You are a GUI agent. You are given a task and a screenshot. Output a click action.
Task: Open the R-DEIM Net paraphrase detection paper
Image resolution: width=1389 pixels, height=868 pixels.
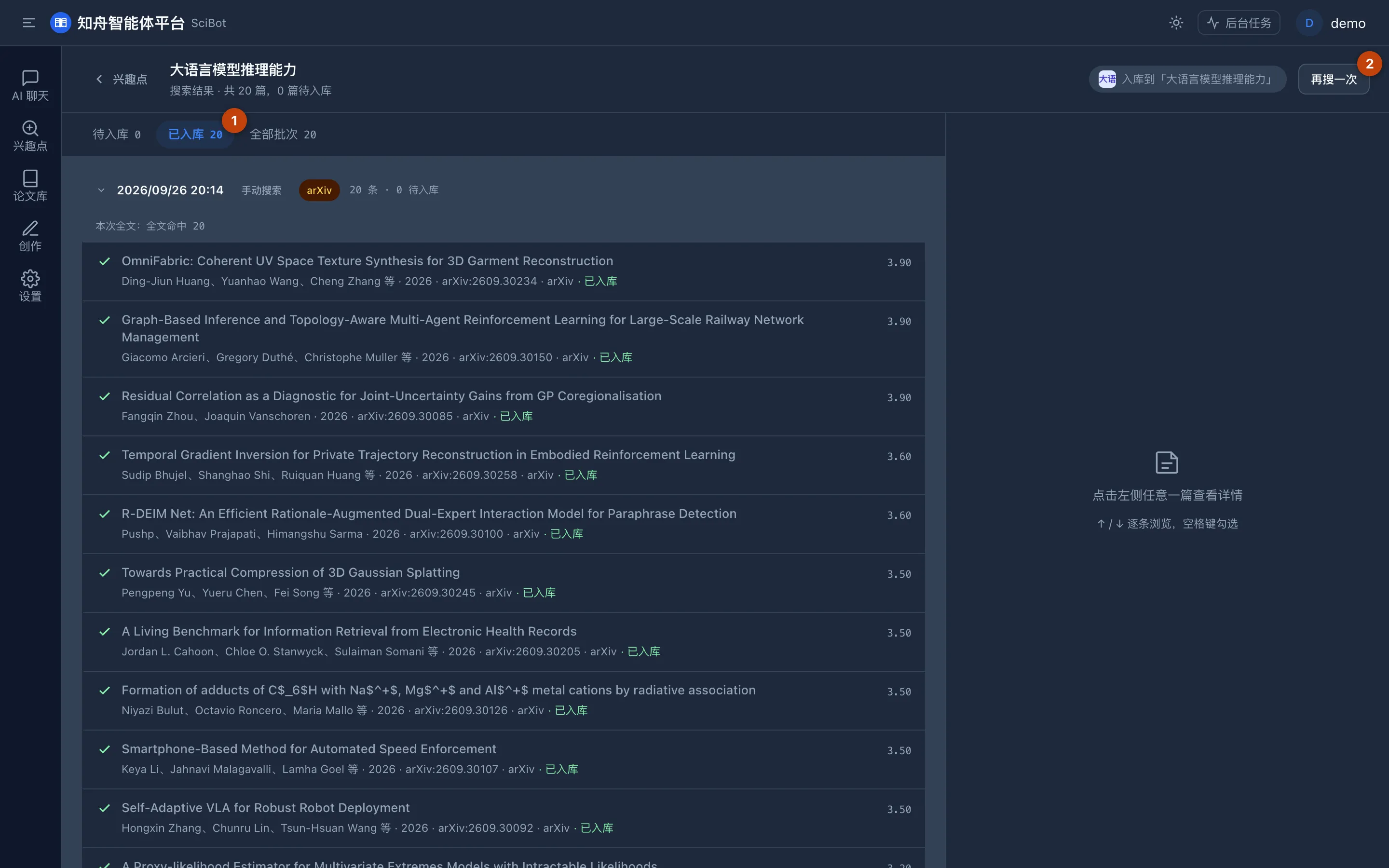pos(503,524)
